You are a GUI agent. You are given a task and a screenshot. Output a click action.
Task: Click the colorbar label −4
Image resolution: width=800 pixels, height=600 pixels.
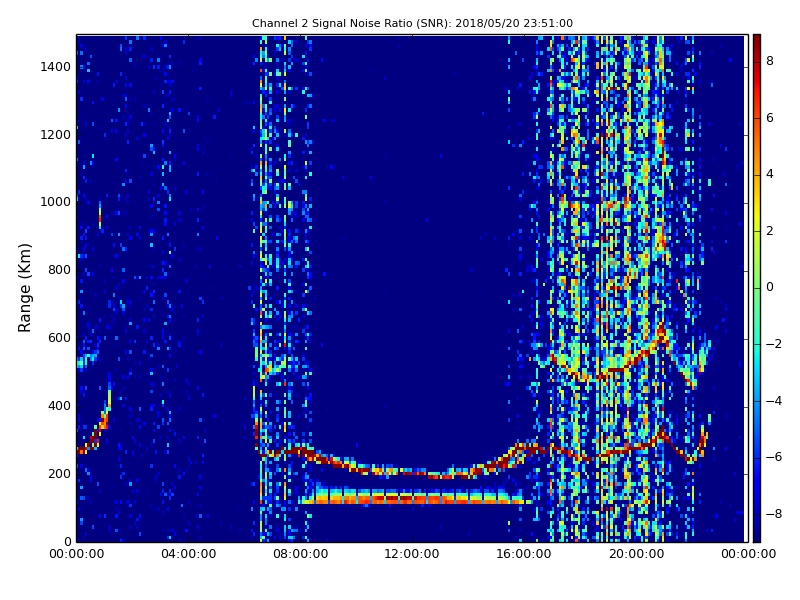pyautogui.click(x=774, y=401)
